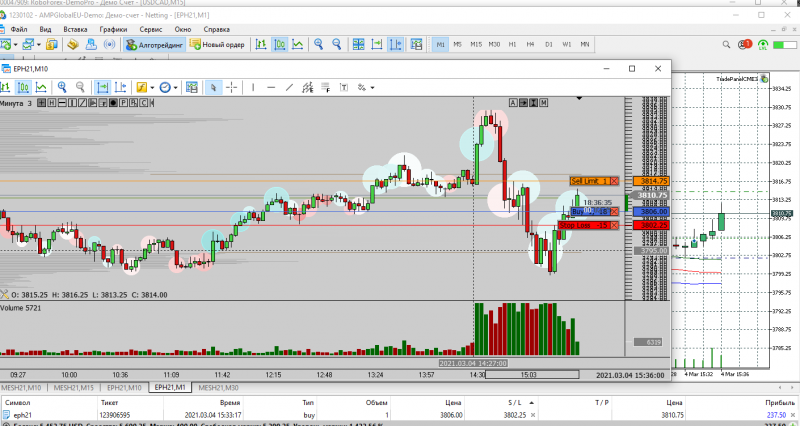Open the Файл menu

[19, 29]
